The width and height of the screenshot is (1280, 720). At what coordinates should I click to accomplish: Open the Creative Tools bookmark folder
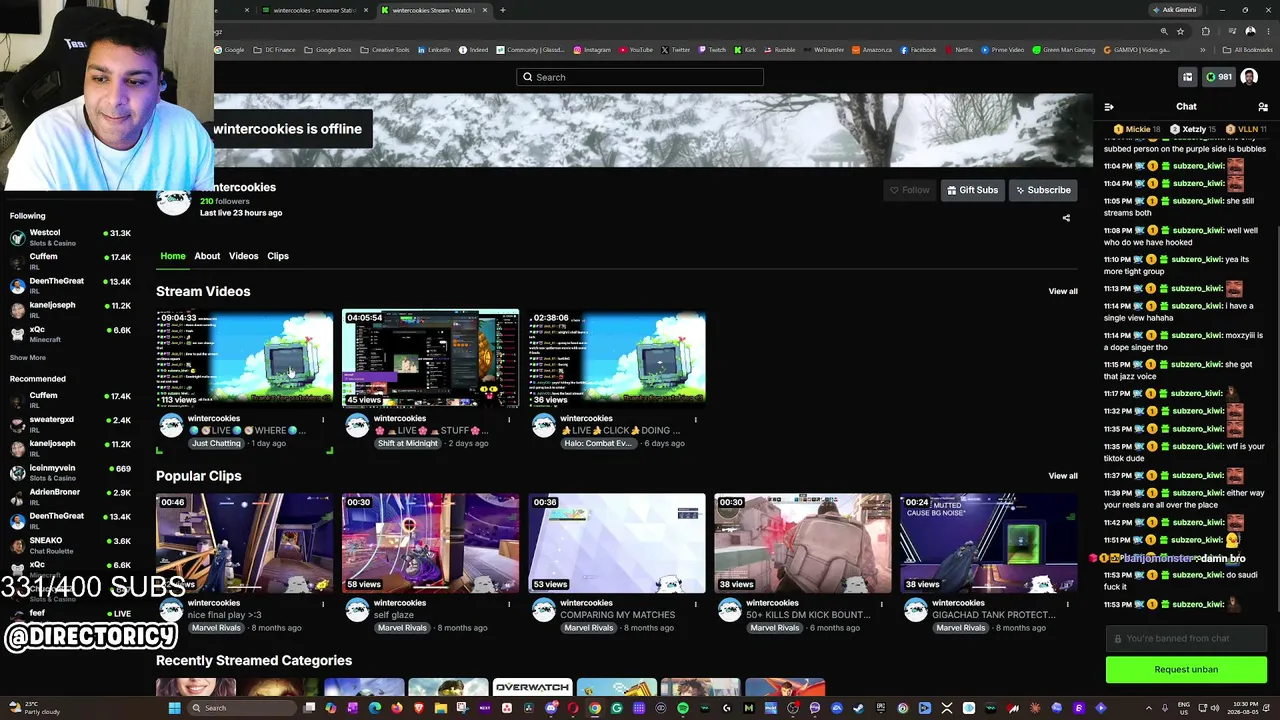point(385,50)
